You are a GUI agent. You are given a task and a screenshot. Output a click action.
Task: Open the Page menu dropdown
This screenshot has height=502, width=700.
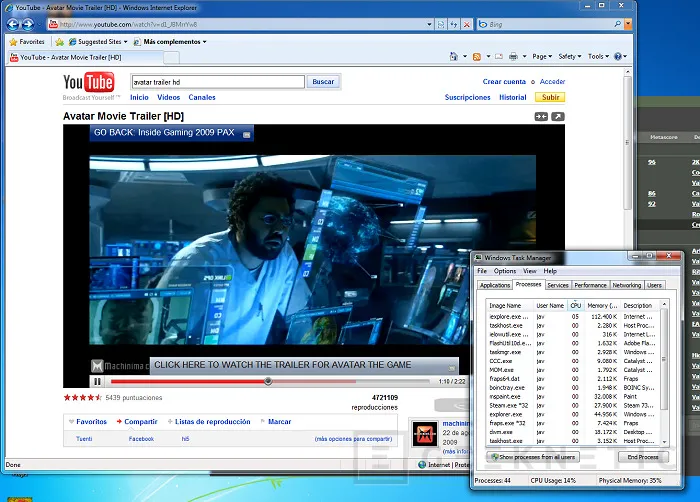click(542, 56)
